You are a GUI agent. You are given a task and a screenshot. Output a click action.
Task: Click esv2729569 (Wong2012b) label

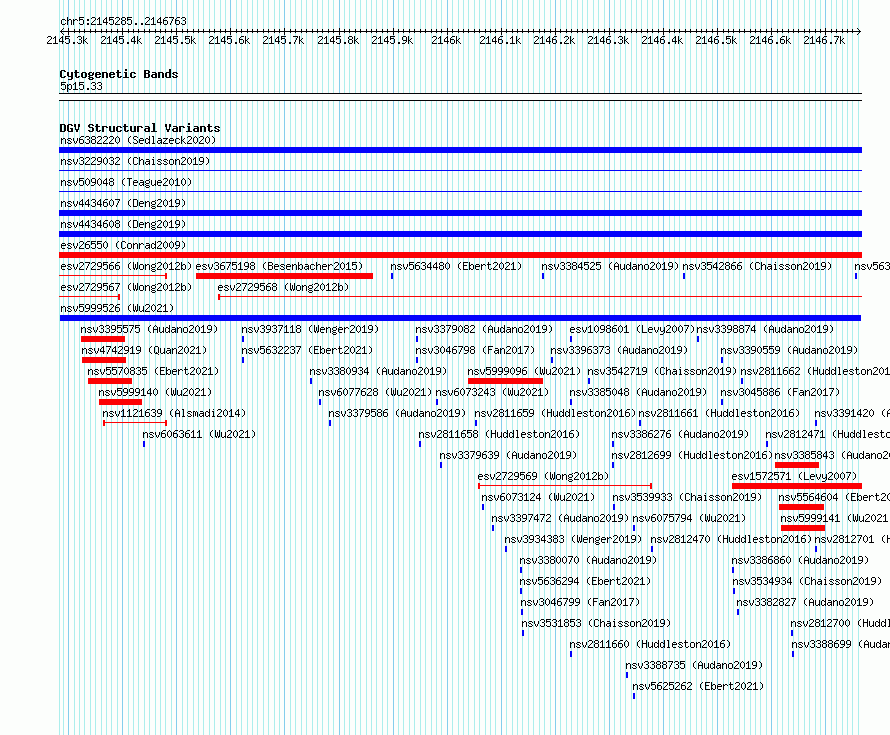point(543,476)
